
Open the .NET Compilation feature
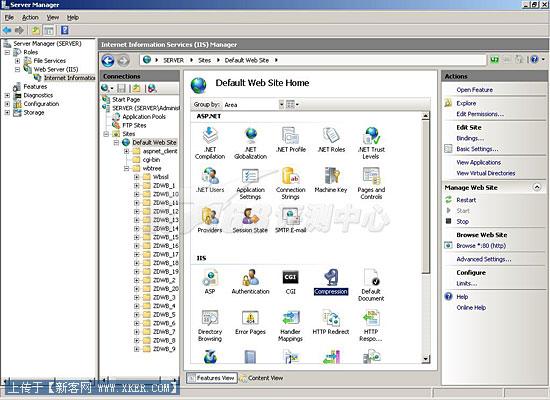pos(210,143)
